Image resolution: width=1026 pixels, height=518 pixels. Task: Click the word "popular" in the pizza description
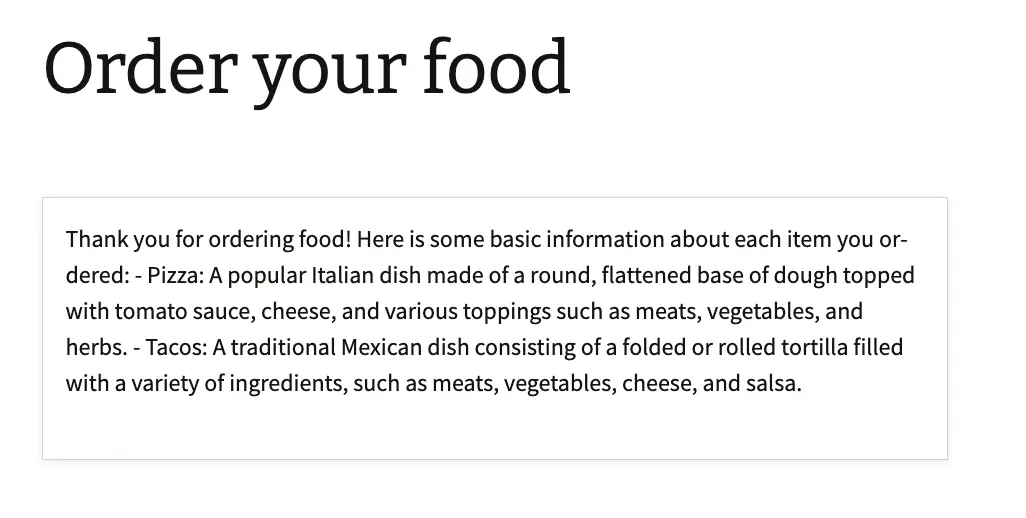tap(268, 276)
